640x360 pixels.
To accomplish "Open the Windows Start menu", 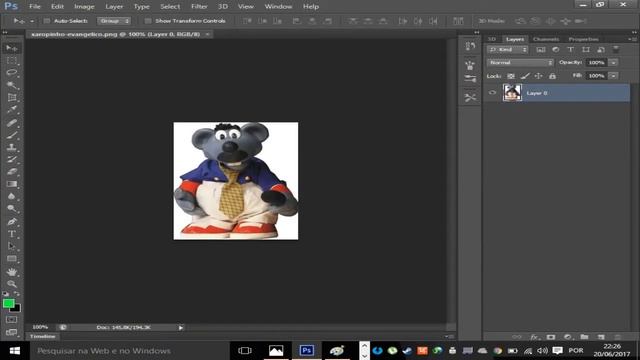I will click(x=15, y=351).
